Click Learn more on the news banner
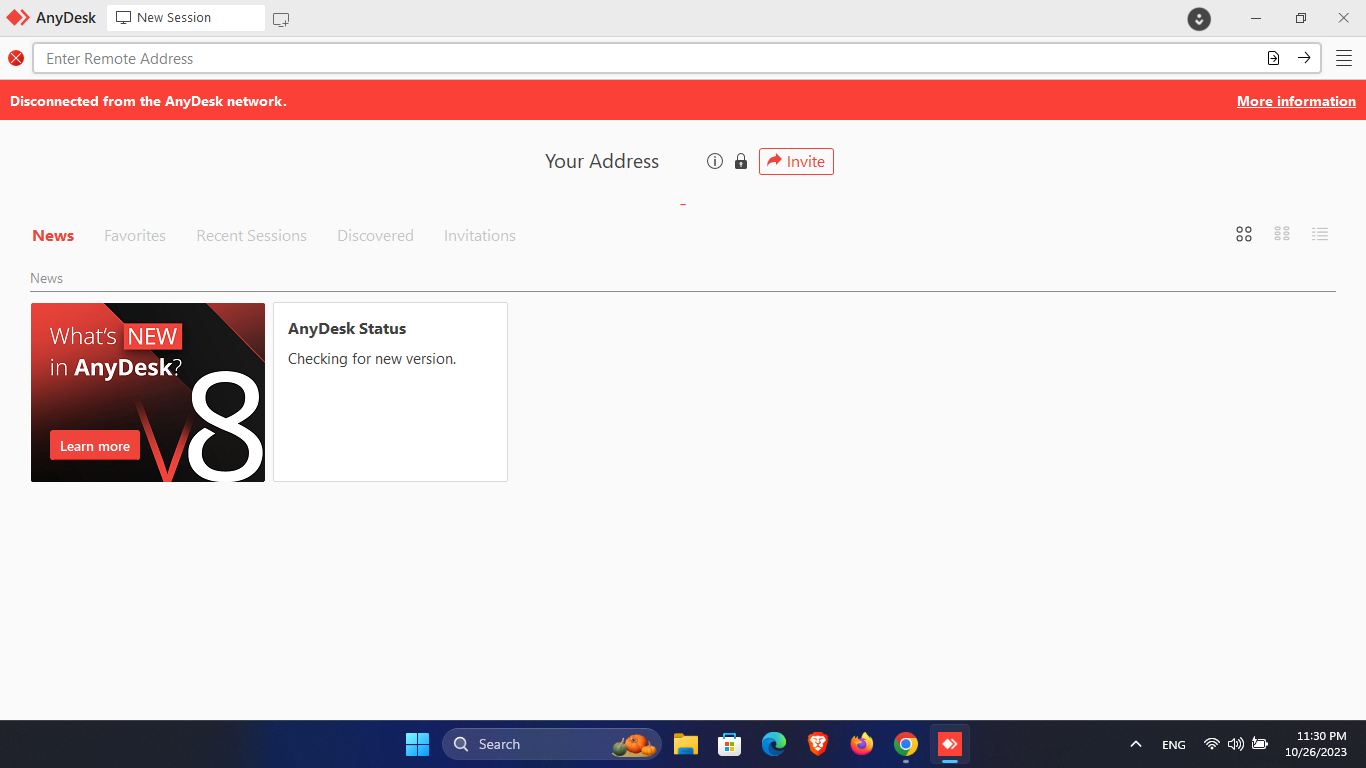Image resolution: width=1366 pixels, height=768 pixels. pos(95,446)
